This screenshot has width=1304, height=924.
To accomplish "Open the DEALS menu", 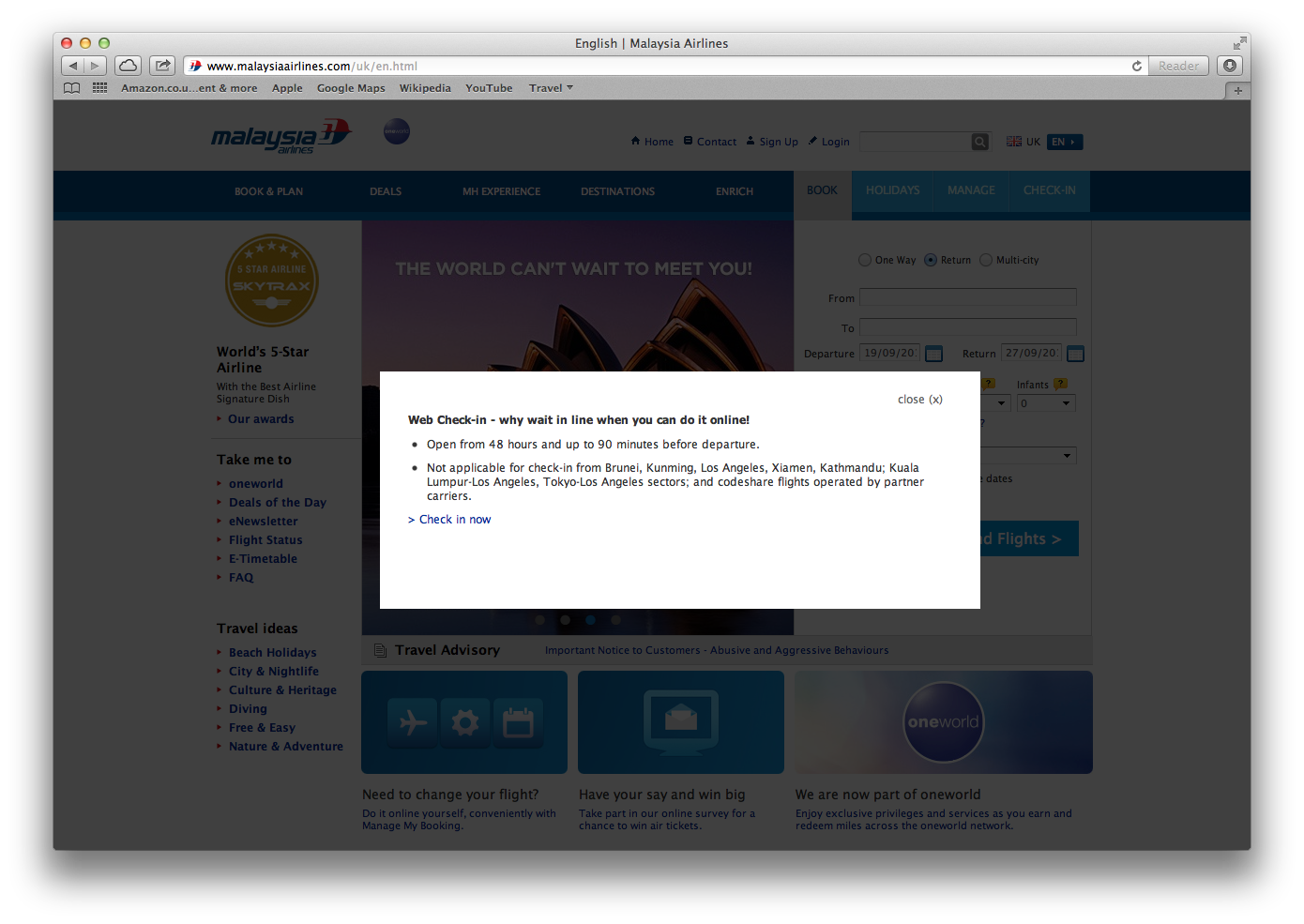I will point(386,191).
